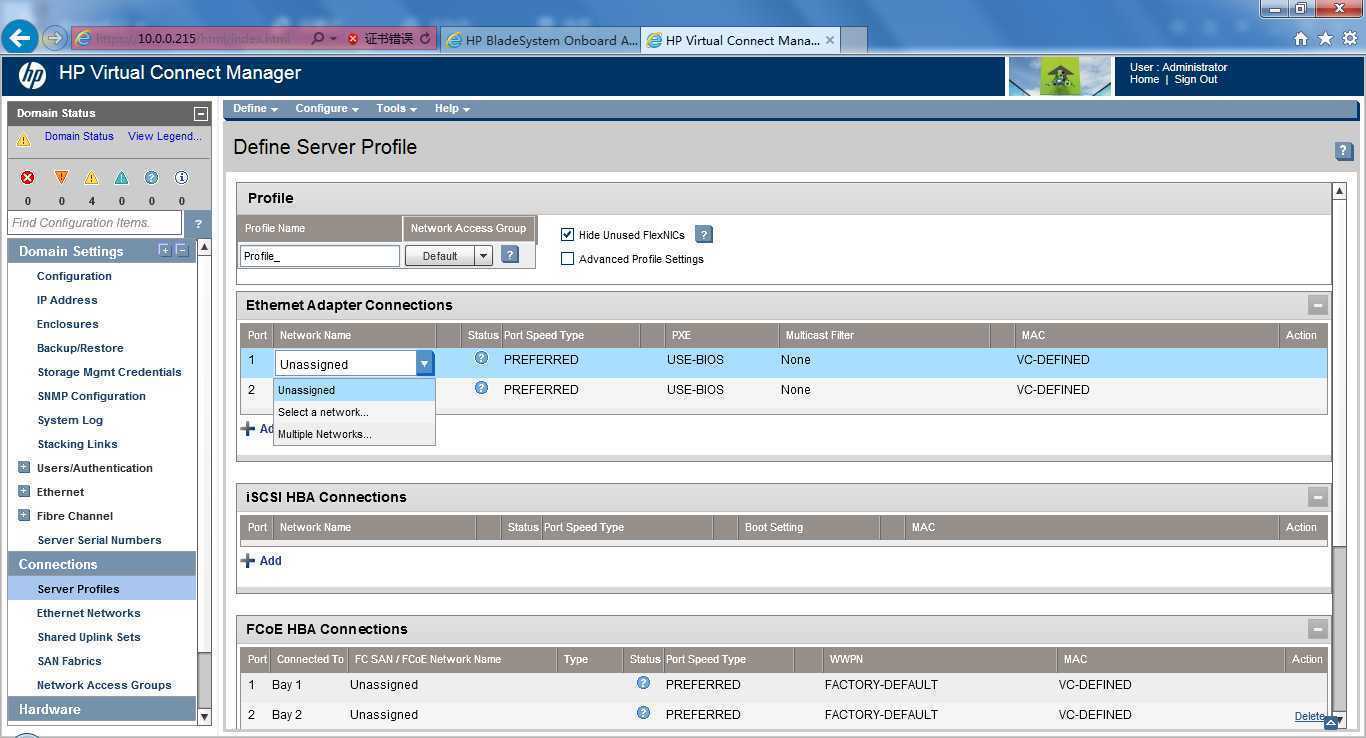Open Network Access Group Default dropdown
Image resolution: width=1366 pixels, height=738 pixels.
pyautogui.click(x=448, y=256)
